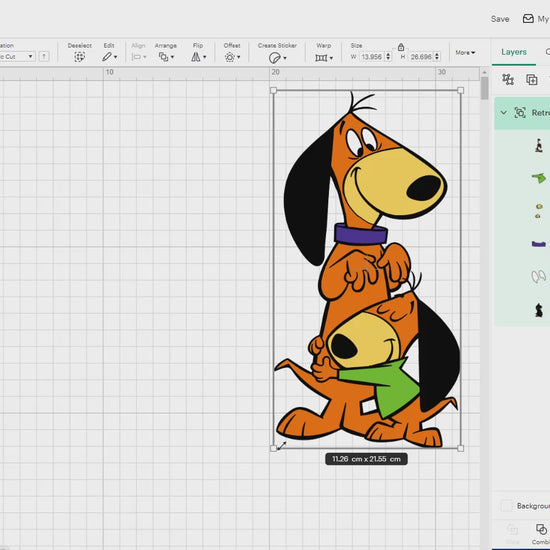Open the Edit pencil tool
The height and width of the screenshot is (550, 550).
click(107, 57)
